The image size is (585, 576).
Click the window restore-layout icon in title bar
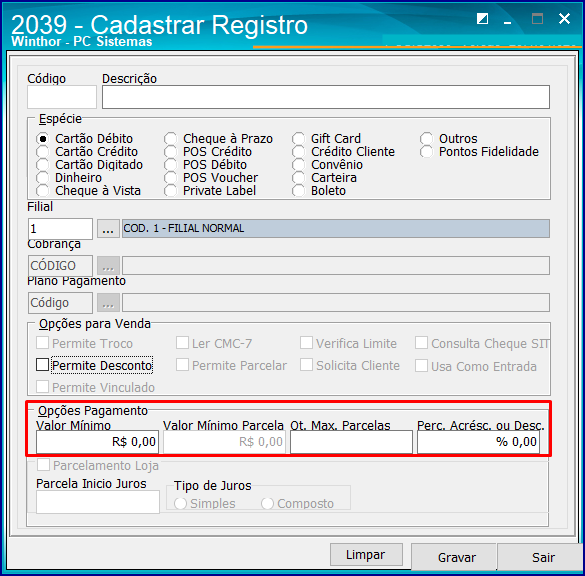(482, 18)
